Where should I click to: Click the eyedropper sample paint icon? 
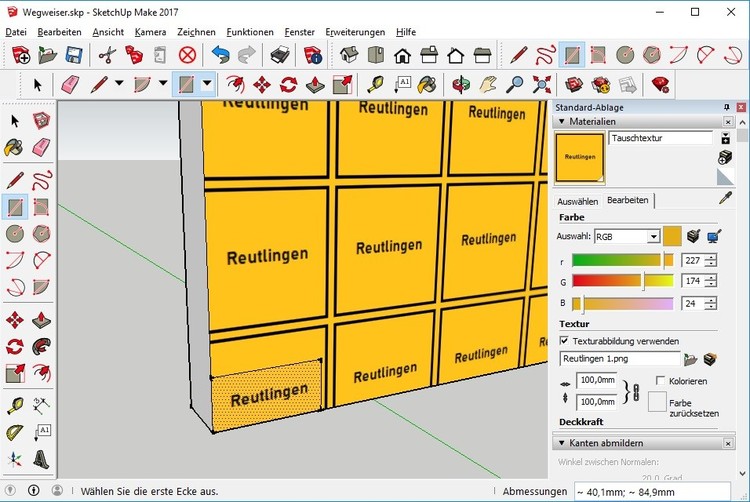pyautogui.click(x=726, y=198)
